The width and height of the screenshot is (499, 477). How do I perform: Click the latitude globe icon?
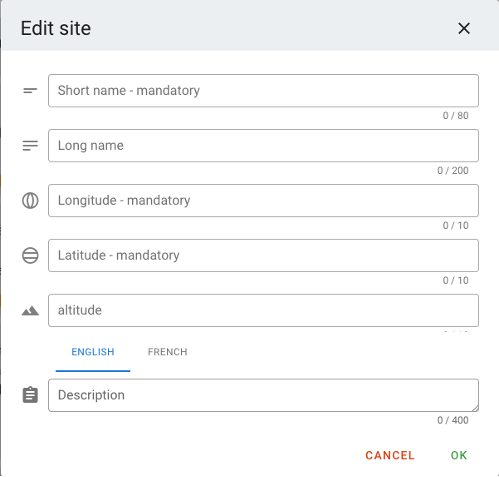point(30,256)
